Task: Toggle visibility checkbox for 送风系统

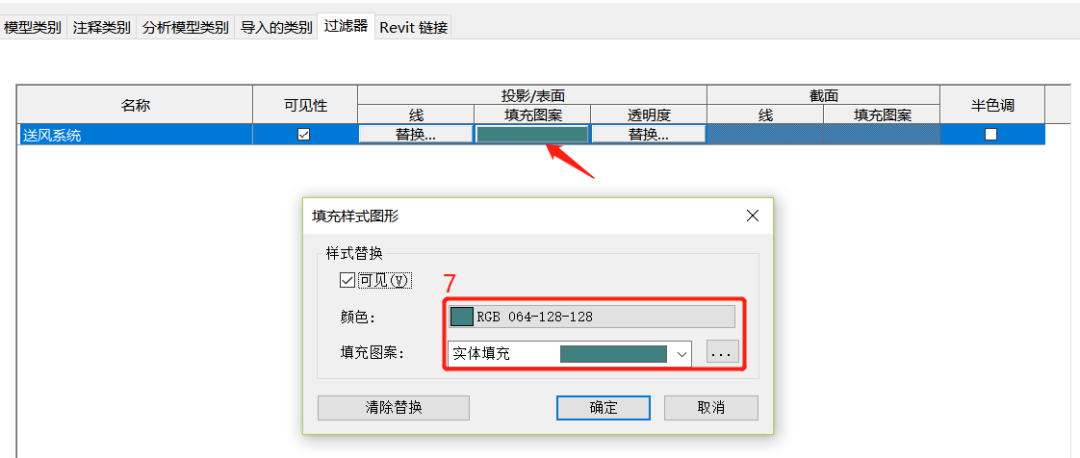Action: pyautogui.click(x=304, y=135)
